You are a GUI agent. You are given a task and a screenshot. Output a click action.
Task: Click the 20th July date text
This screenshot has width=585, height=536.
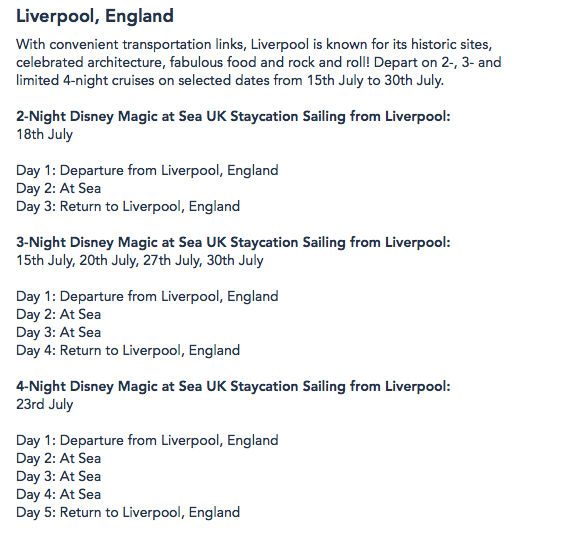[x=109, y=260]
